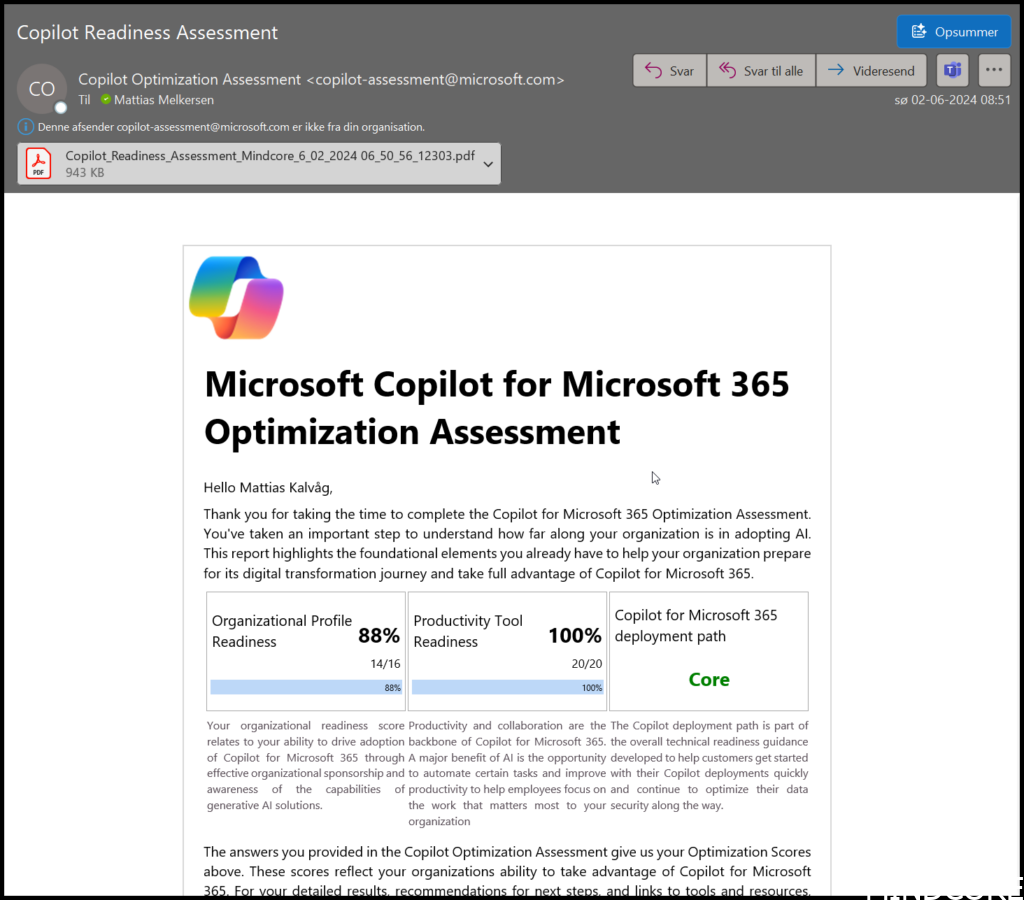
Task: Click the 88% Organizational Profile Readiness bar
Action: (306, 688)
